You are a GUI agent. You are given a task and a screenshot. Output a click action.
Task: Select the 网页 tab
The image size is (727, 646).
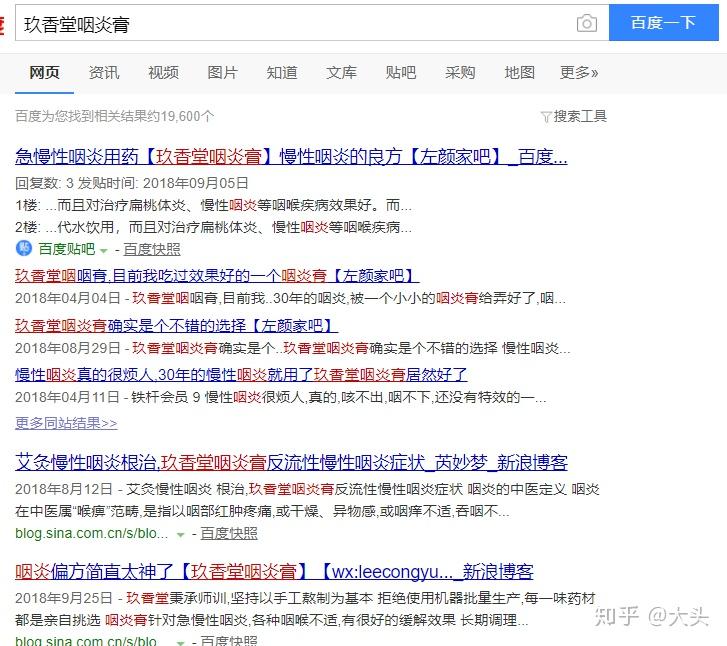(45, 73)
